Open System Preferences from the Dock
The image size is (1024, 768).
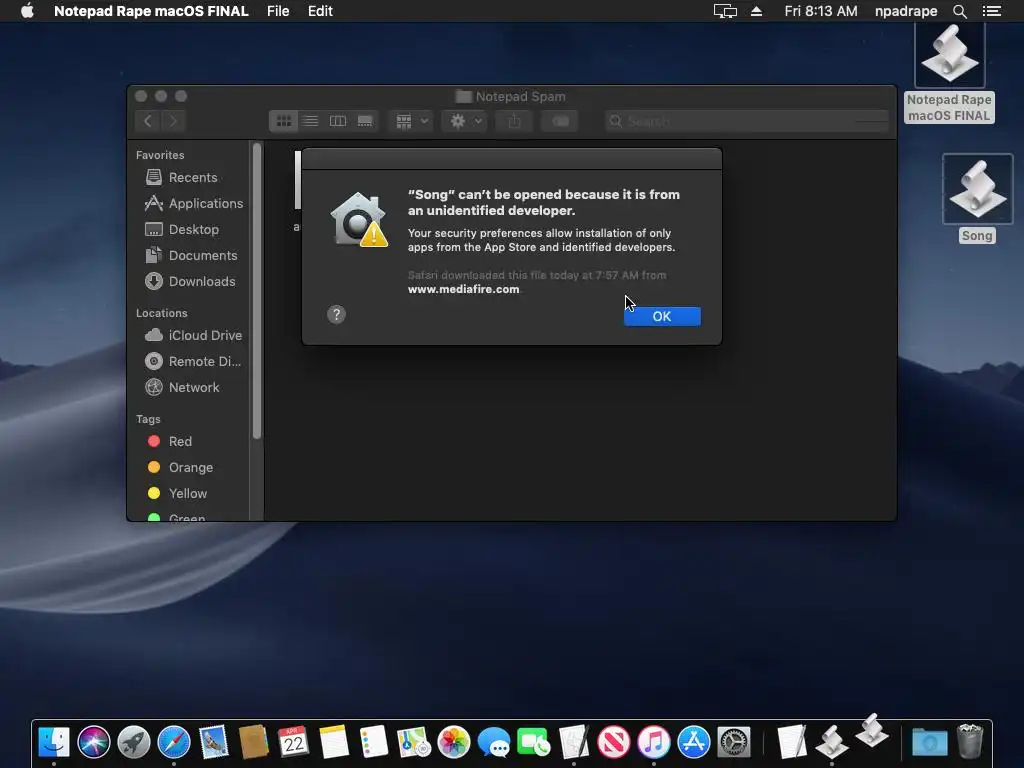(734, 743)
